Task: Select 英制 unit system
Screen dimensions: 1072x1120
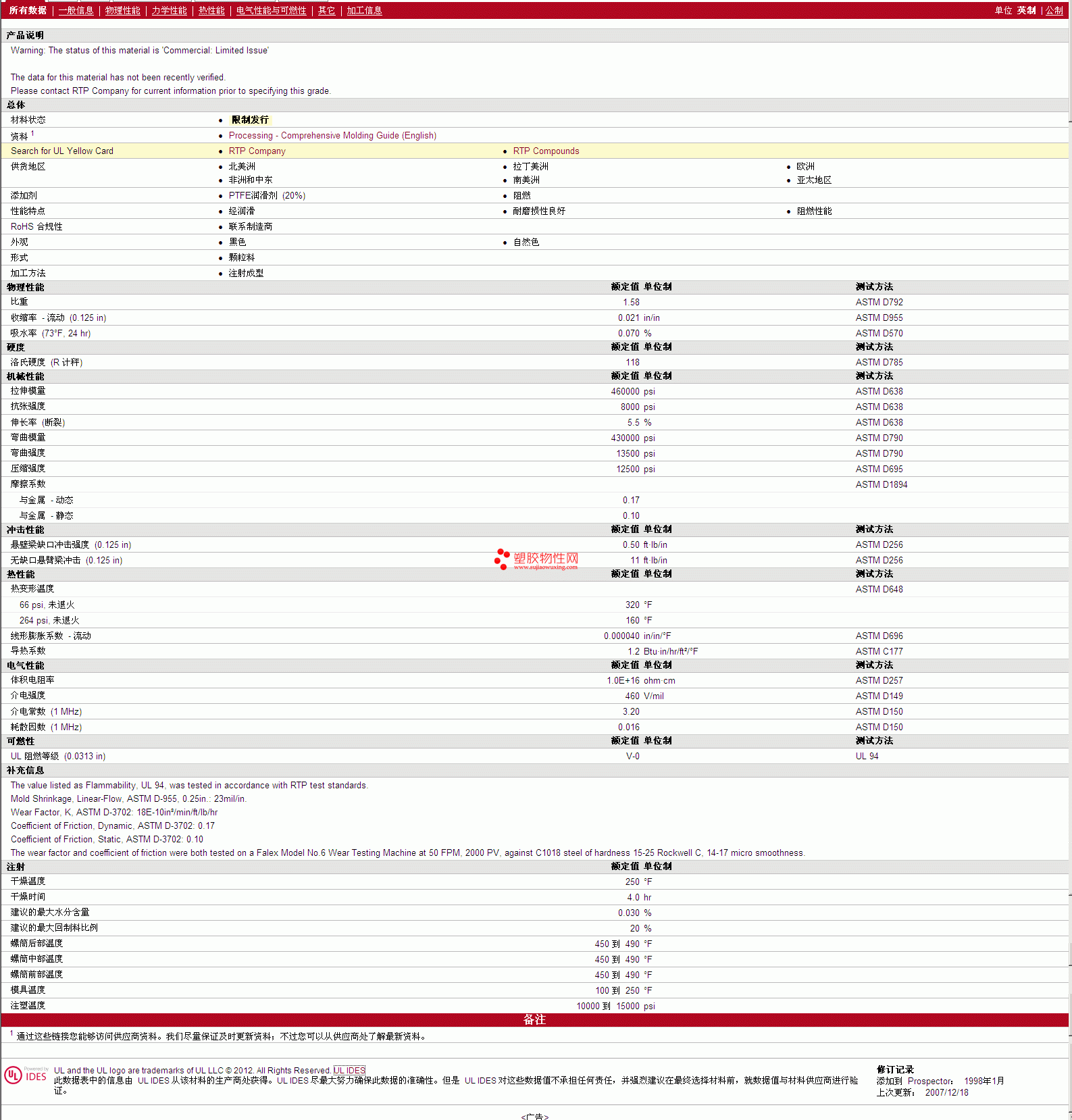Action: click(x=1026, y=10)
